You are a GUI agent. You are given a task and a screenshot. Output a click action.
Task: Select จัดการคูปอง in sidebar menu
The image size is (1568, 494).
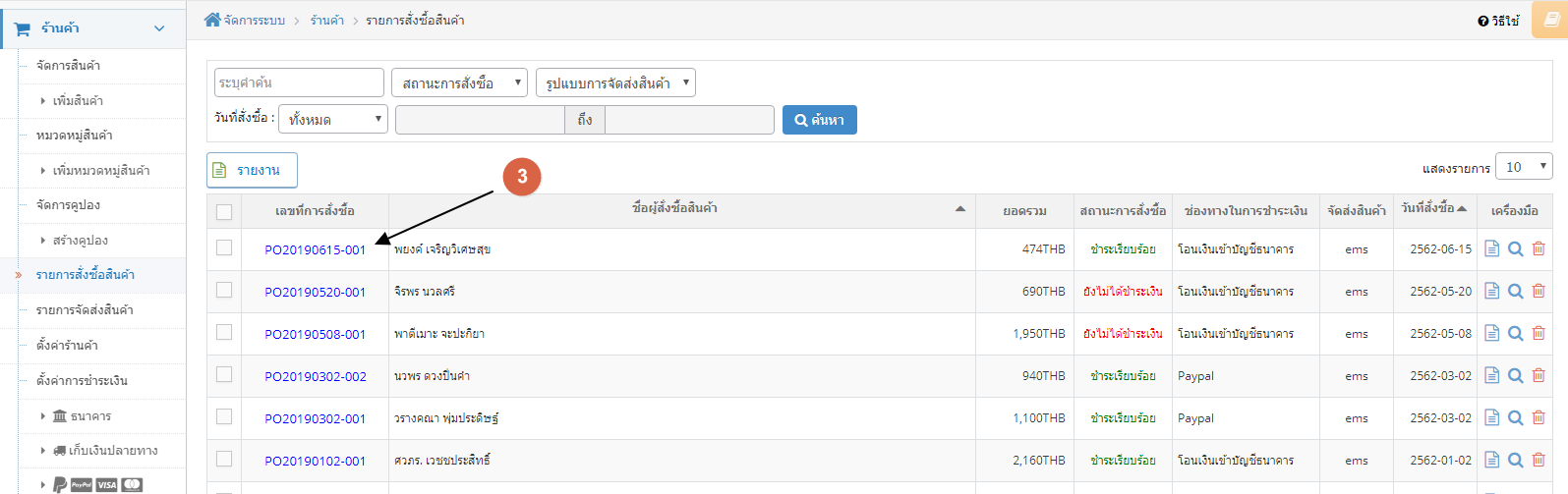[68, 205]
